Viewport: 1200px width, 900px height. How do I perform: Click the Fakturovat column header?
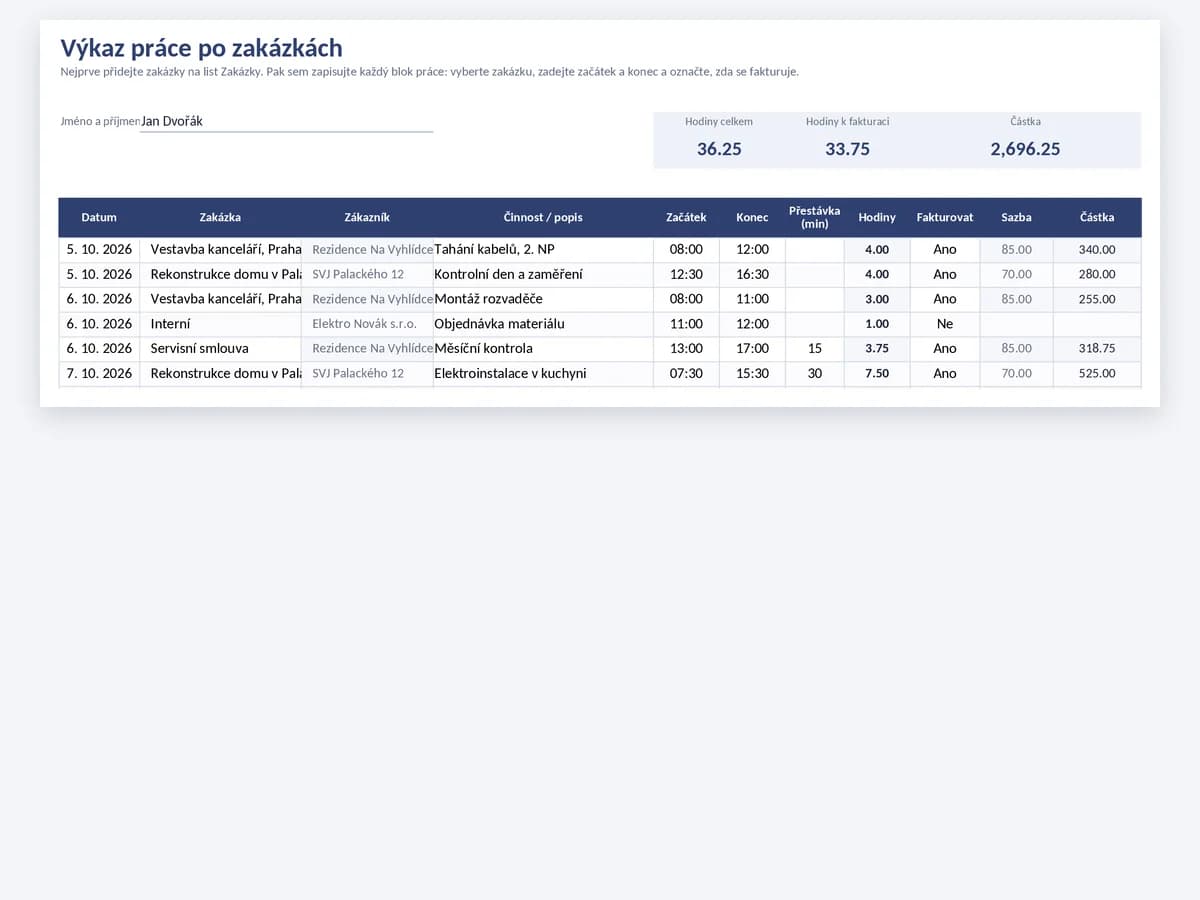coord(945,217)
